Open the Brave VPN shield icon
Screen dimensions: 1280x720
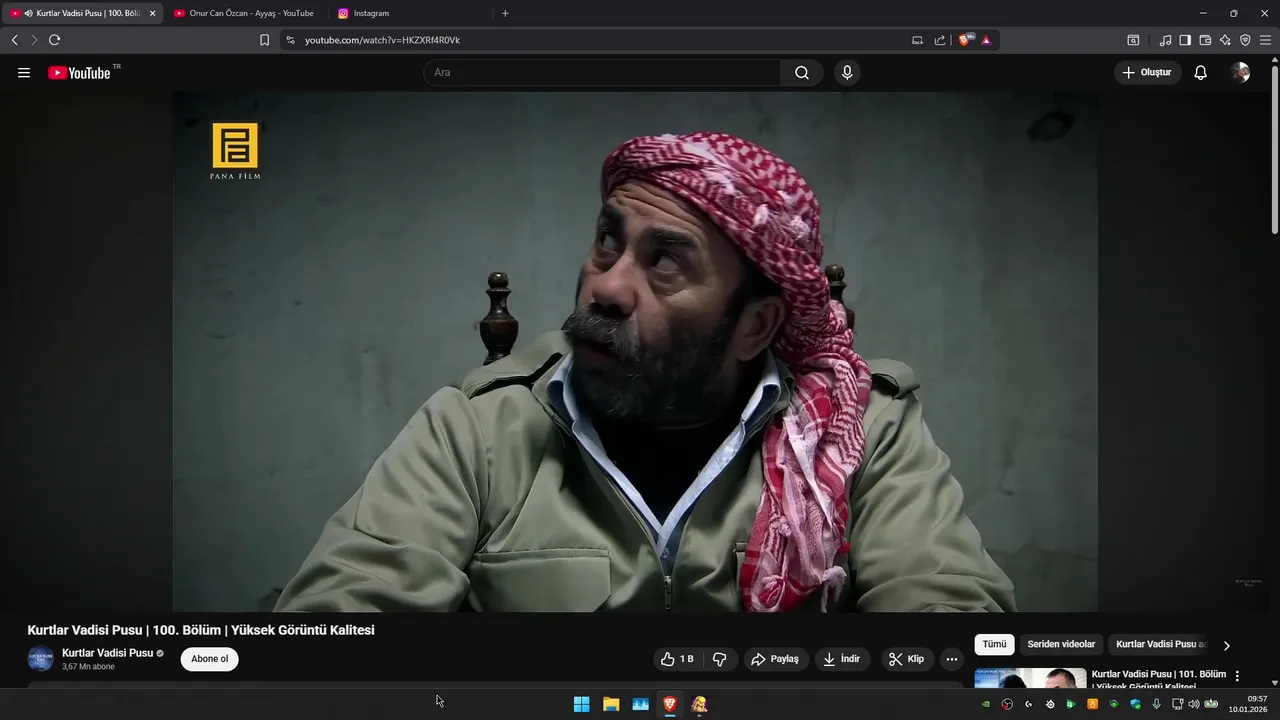(x=1245, y=40)
